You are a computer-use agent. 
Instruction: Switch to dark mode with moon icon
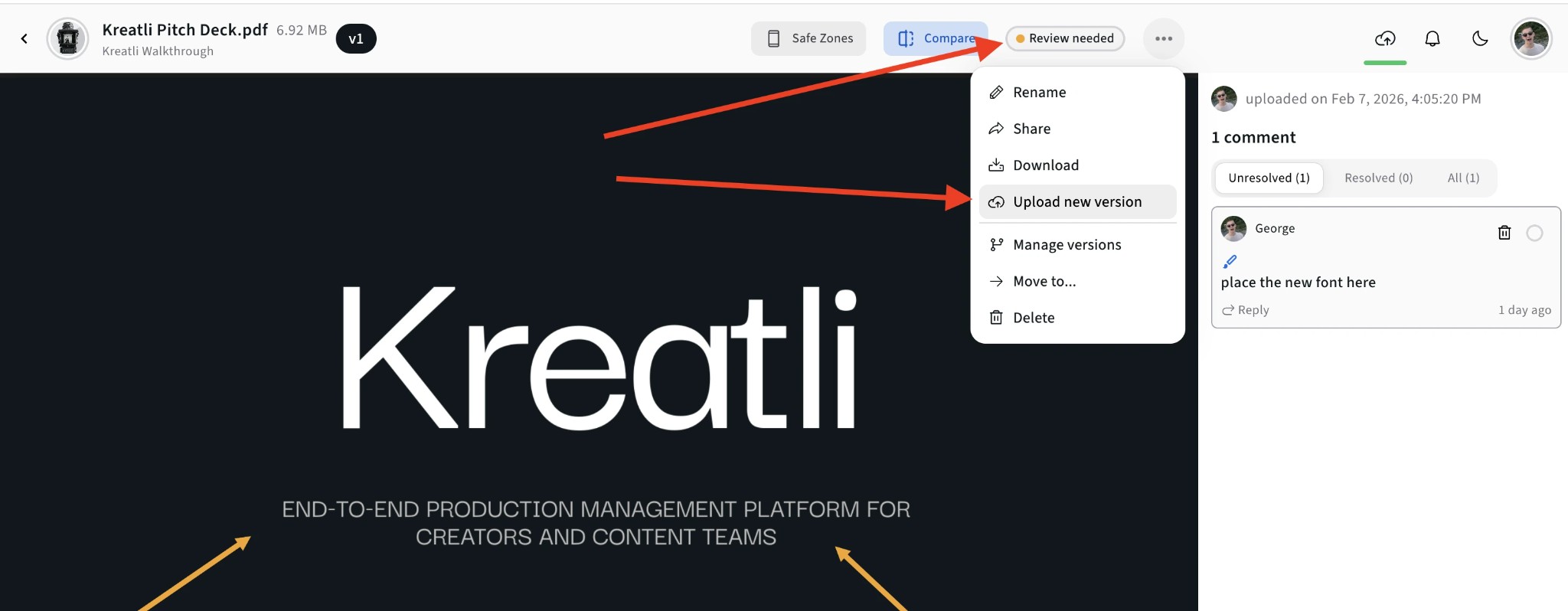[x=1480, y=38]
